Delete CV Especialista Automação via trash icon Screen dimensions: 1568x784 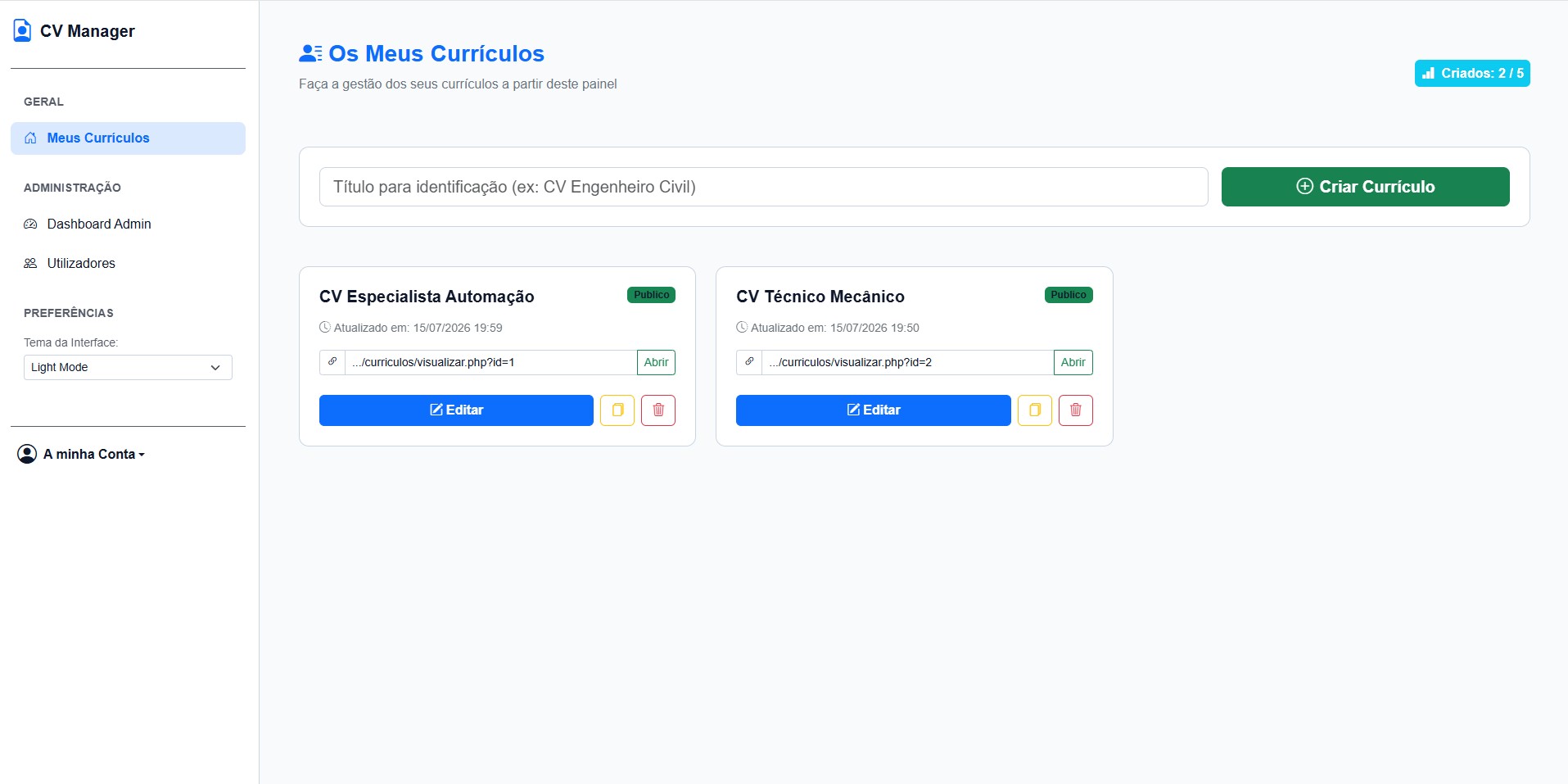658,410
